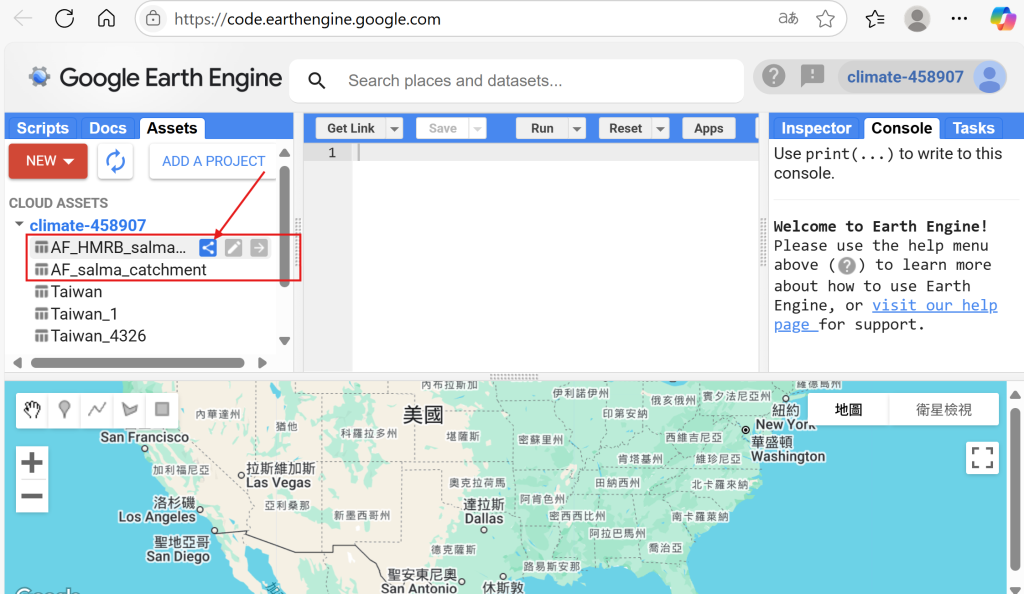
Task: Select the draw polygon shape tool
Action: [130, 409]
